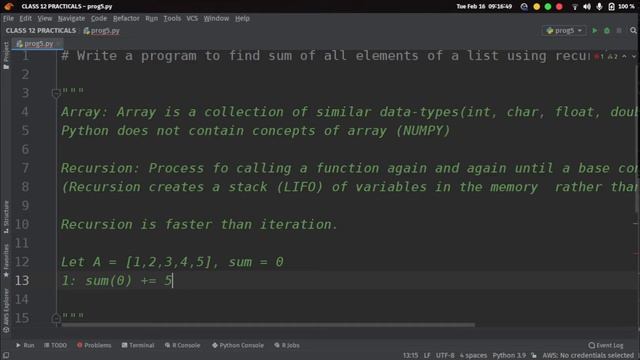The width and height of the screenshot is (640, 360).
Task: Click the circular tray icon beside the clock
Action: [x=524, y=7]
